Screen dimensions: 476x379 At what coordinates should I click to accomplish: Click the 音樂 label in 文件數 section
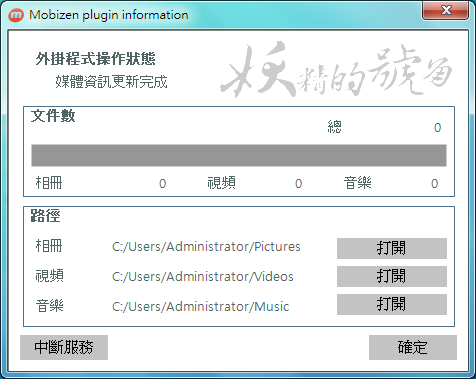coord(358,183)
